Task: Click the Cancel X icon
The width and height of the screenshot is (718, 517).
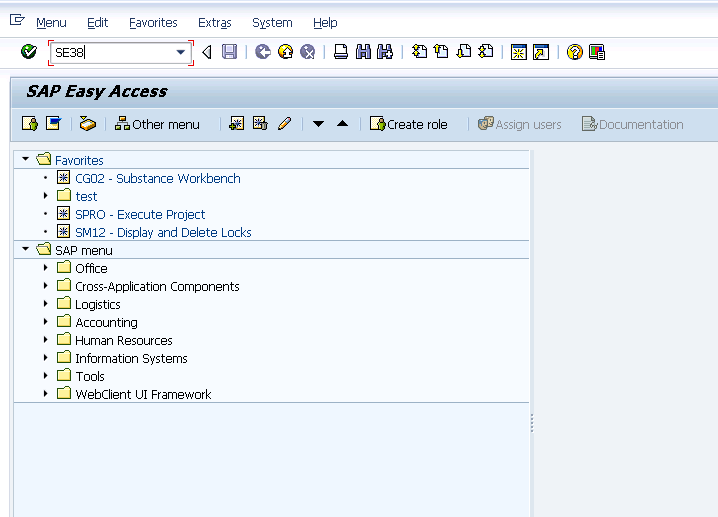Action: (x=308, y=52)
